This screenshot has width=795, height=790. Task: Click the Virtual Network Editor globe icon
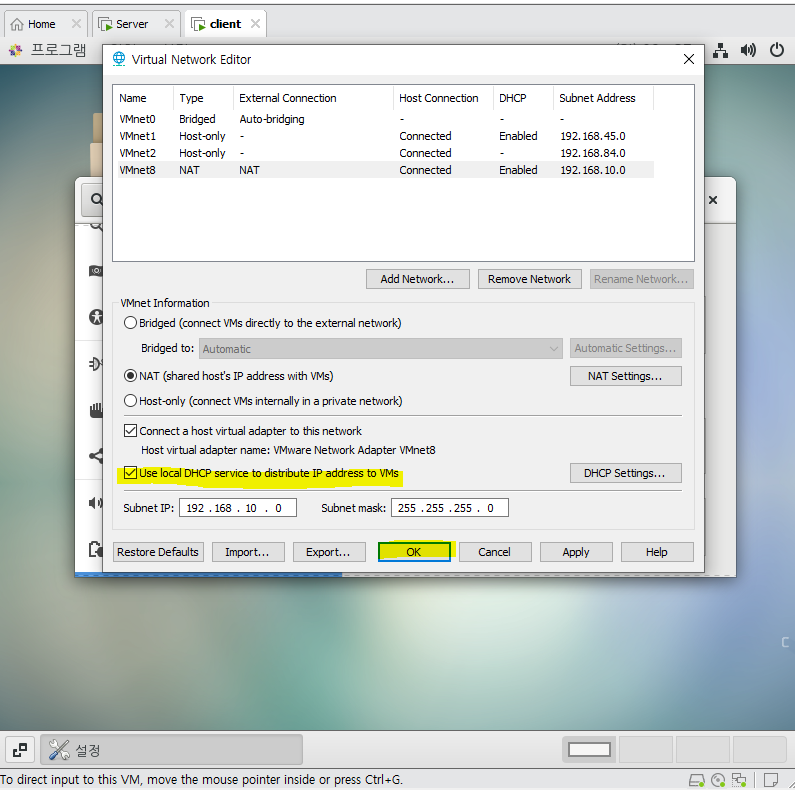click(119, 59)
